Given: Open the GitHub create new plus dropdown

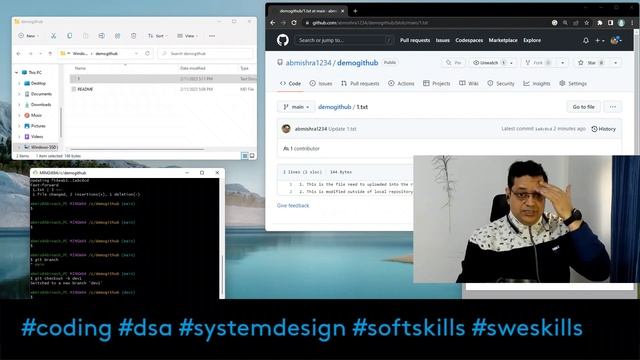Looking at the screenshot, I should (599, 40).
